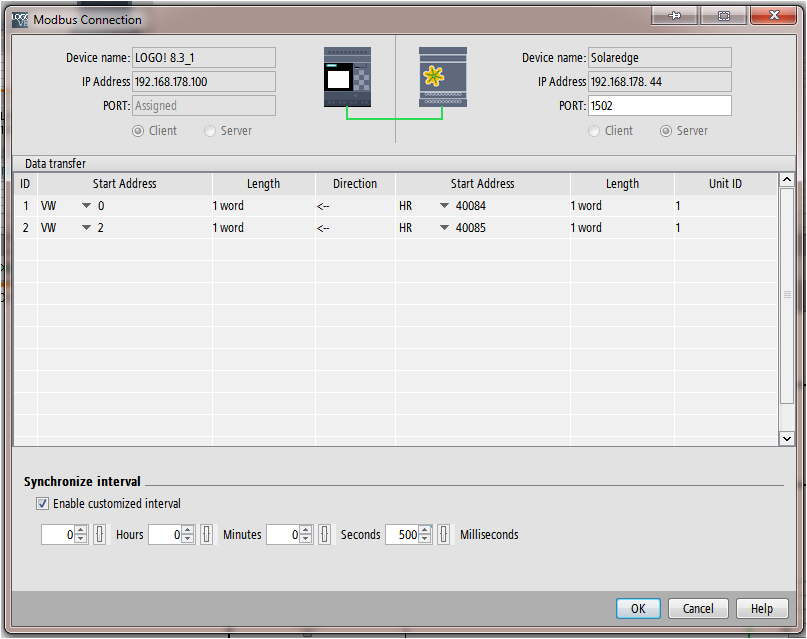Click the Solaredge Device name field

660,58
